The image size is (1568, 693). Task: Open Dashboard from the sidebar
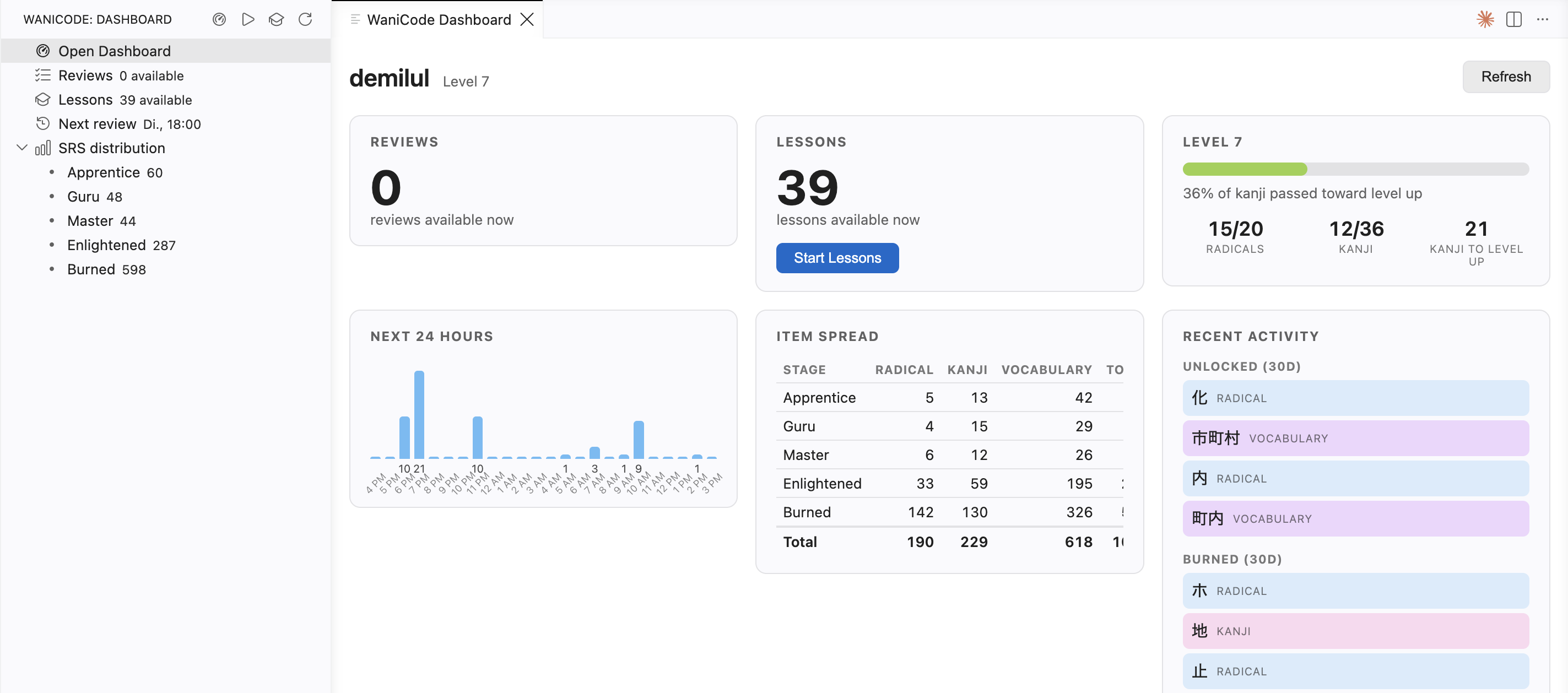click(166, 51)
